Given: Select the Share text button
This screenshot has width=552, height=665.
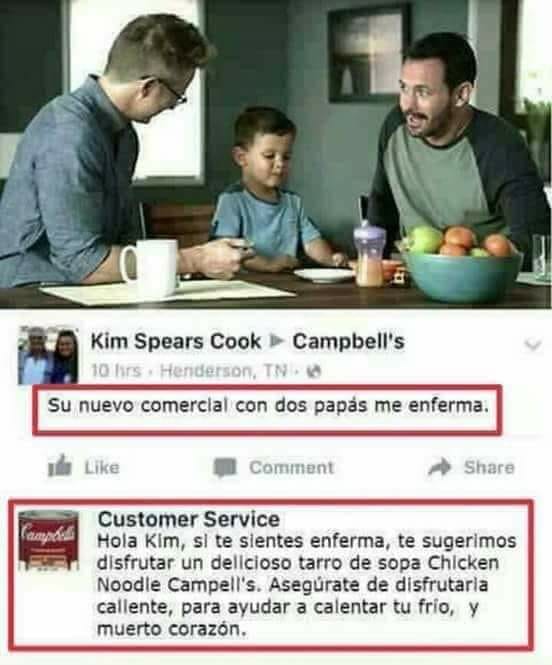Looking at the screenshot, I should 489,467.
